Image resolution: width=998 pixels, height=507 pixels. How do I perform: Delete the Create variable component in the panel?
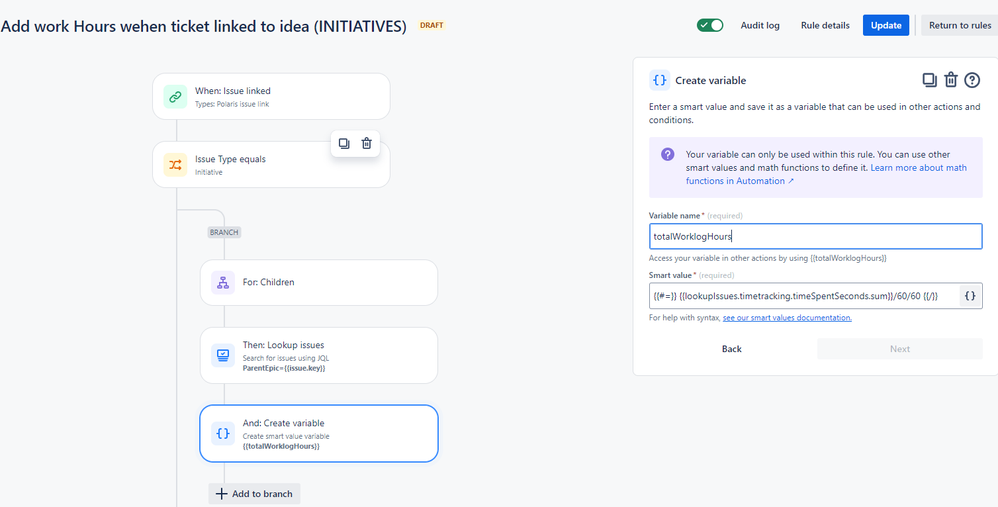pyautogui.click(x=951, y=80)
